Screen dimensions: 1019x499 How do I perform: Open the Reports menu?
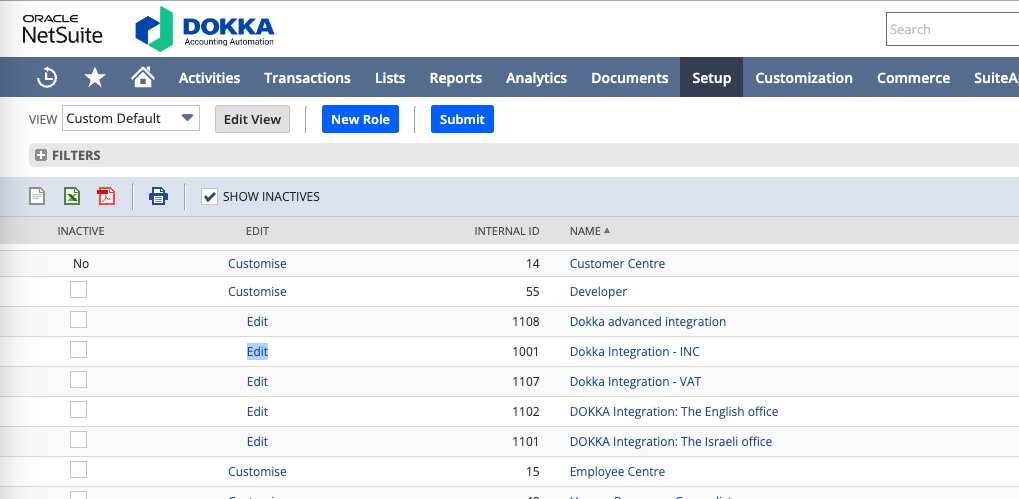click(x=456, y=78)
